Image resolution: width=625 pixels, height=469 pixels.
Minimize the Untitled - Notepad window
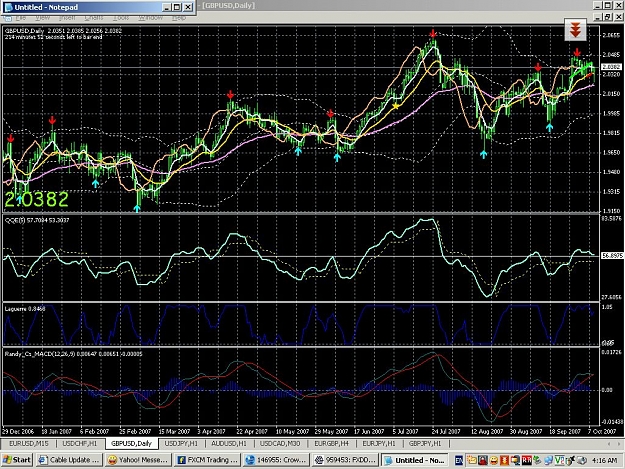point(167,7)
